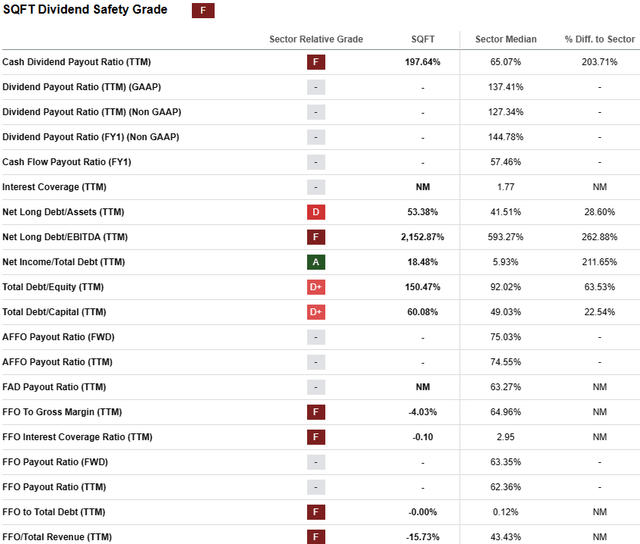Click the sector median value 65.07%
Viewport: 640px width, 544px height.
pyautogui.click(x=506, y=62)
